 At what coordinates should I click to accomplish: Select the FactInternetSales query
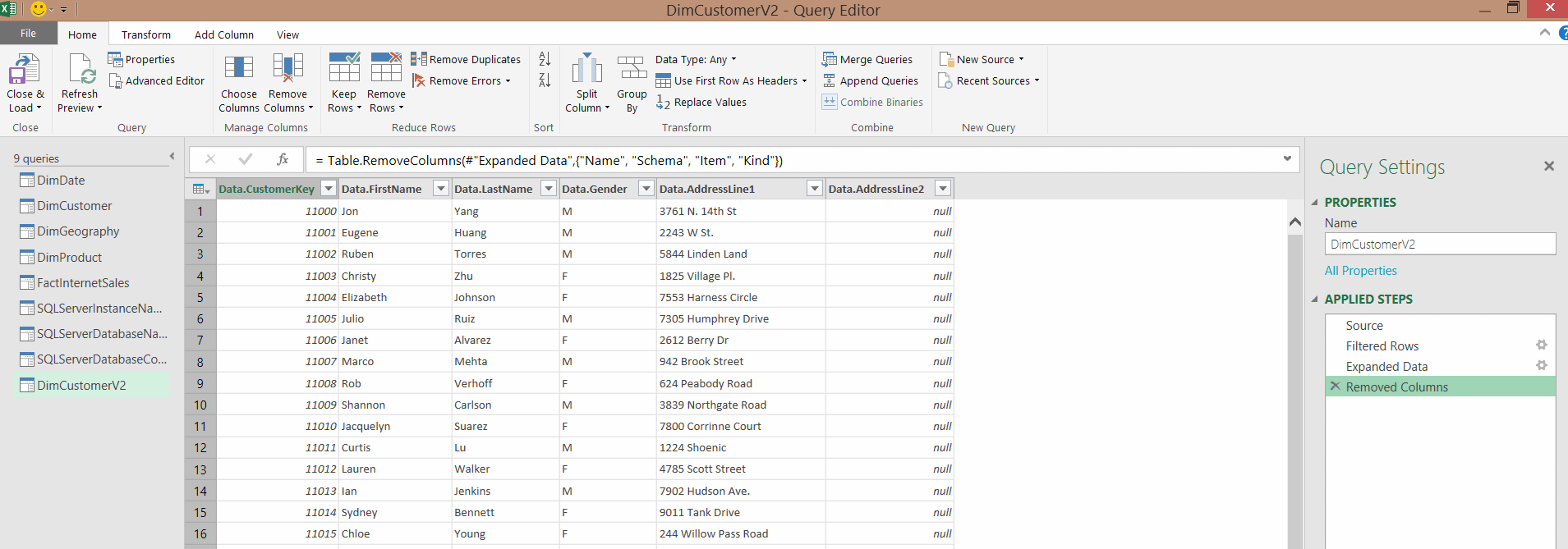83,283
